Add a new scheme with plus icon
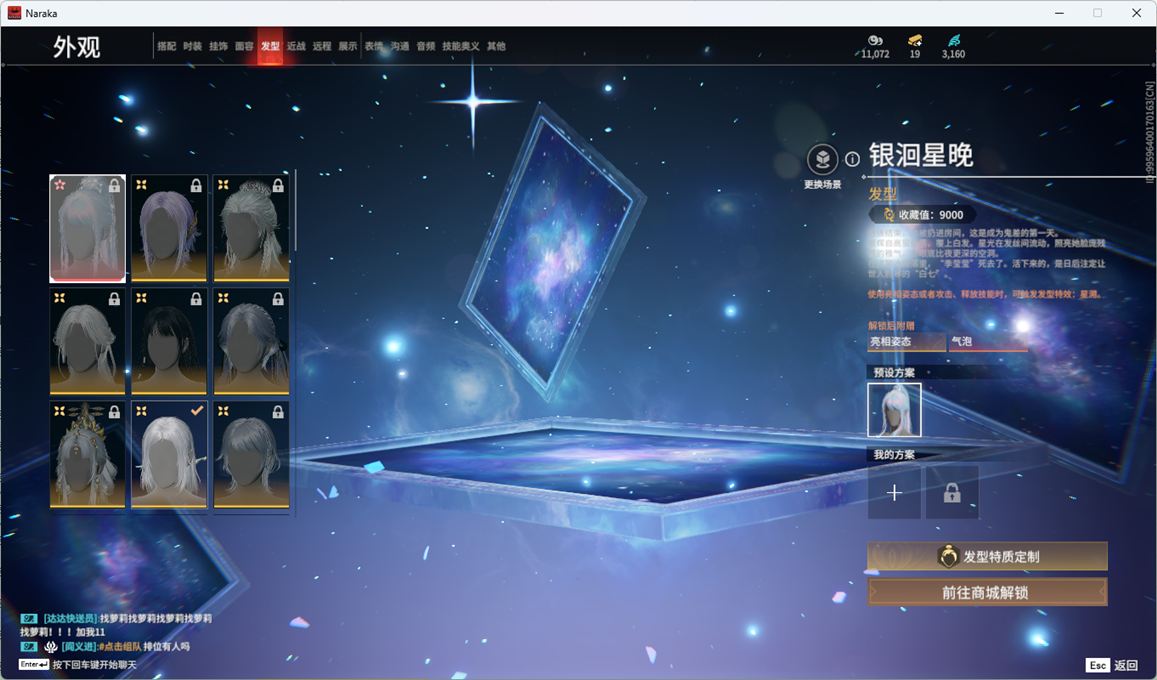 [x=894, y=492]
